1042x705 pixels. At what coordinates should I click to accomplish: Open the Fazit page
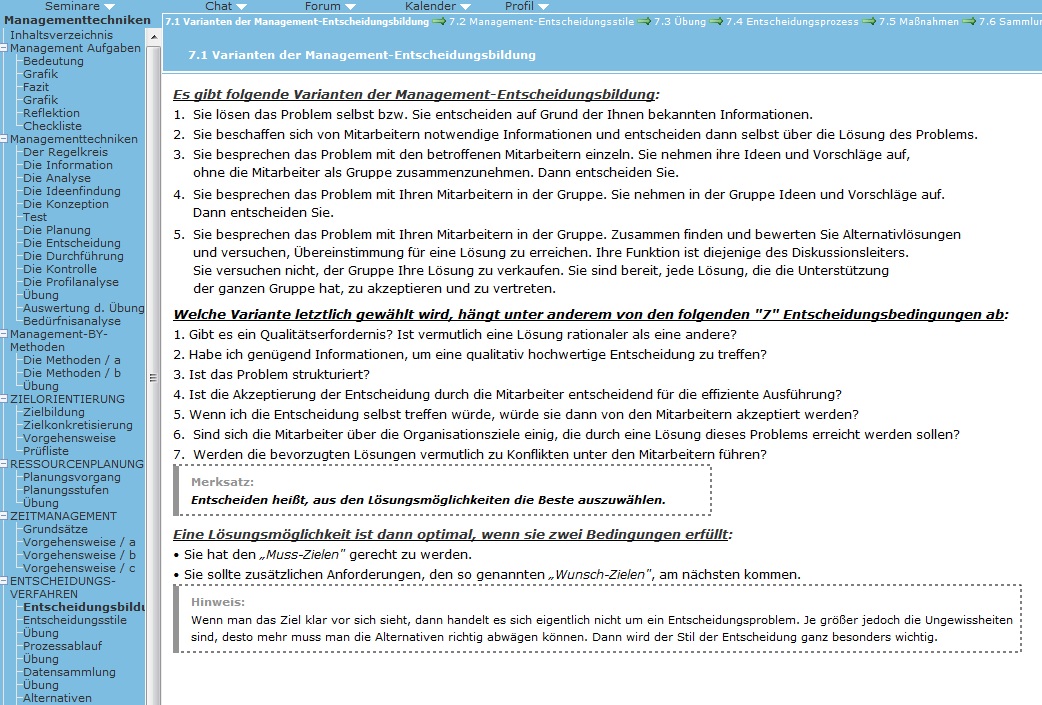click(x=36, y=87)
